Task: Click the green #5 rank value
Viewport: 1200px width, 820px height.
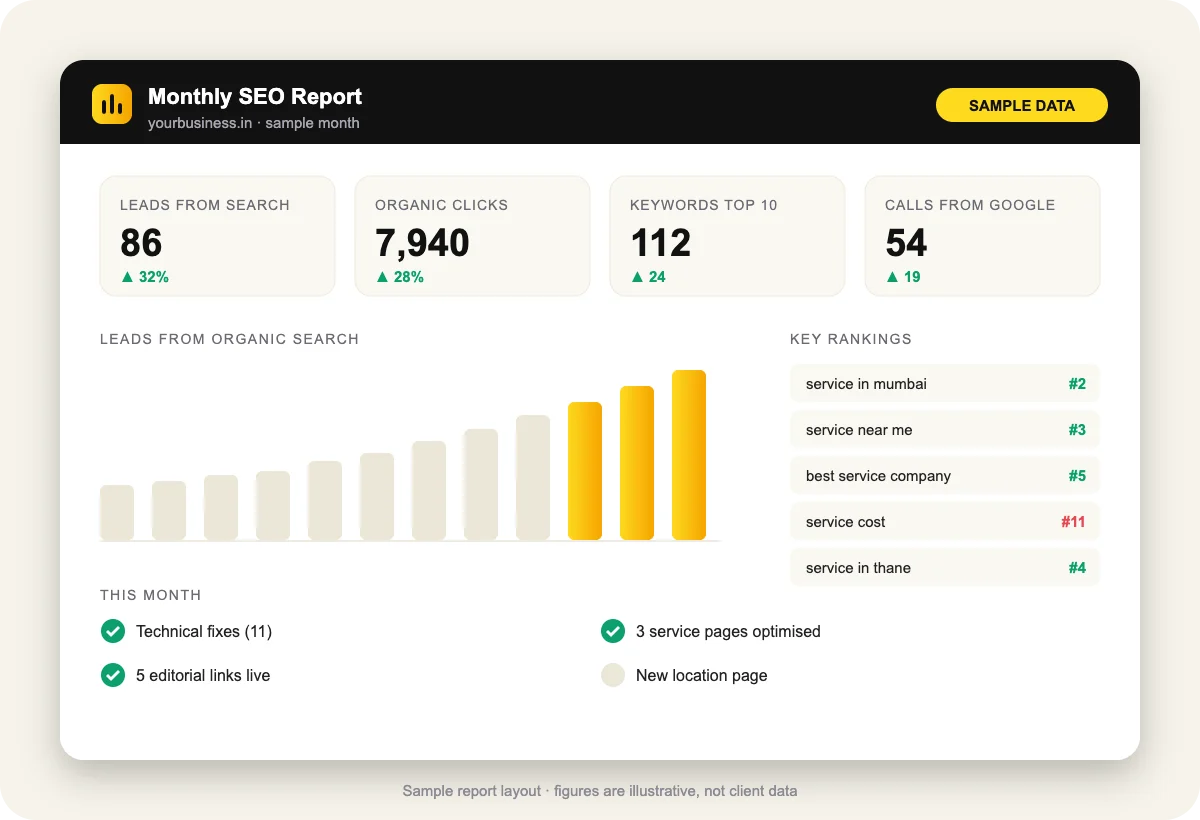Action: (1076, 476)
